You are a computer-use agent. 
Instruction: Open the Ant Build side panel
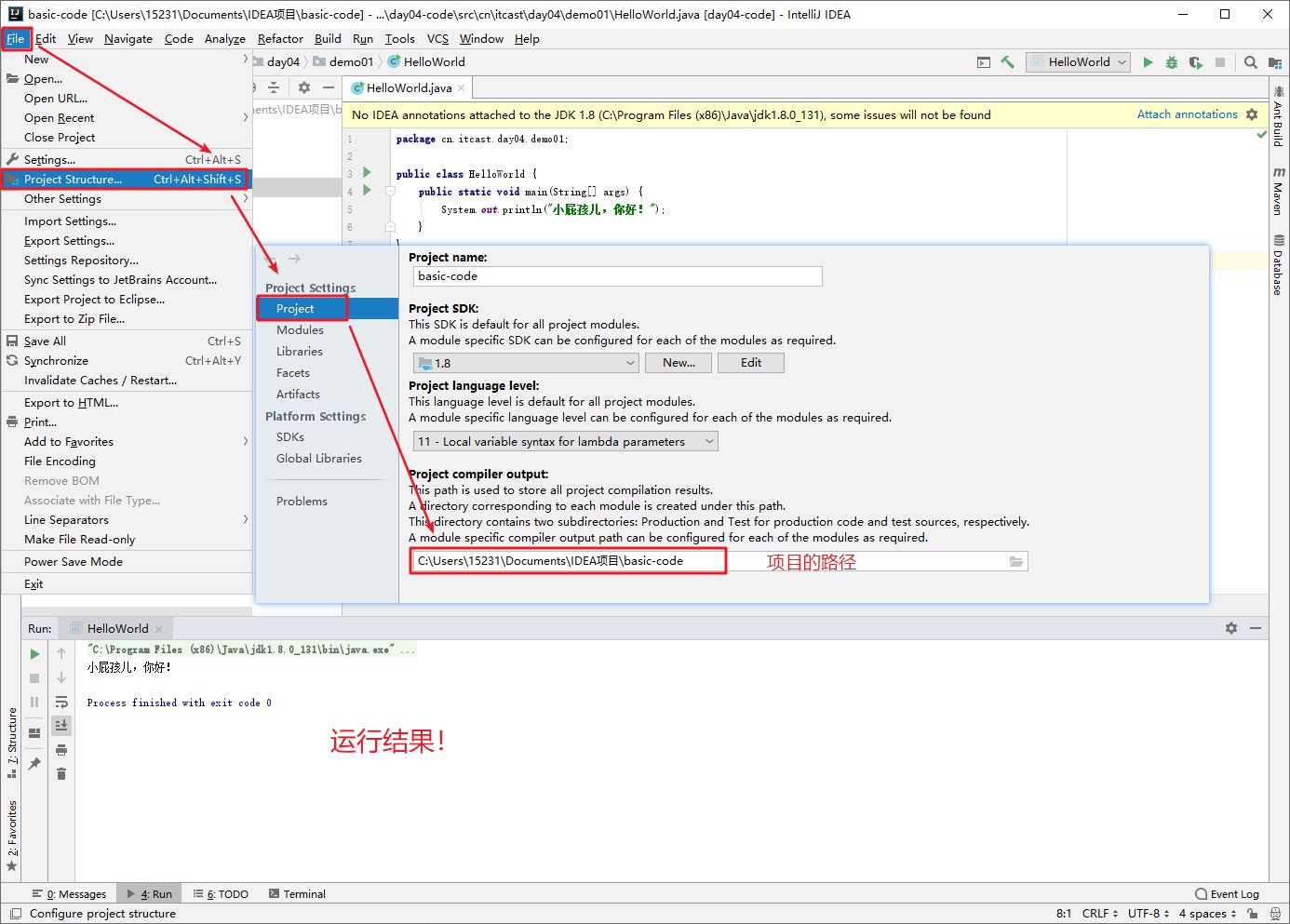coord(1279,116)
